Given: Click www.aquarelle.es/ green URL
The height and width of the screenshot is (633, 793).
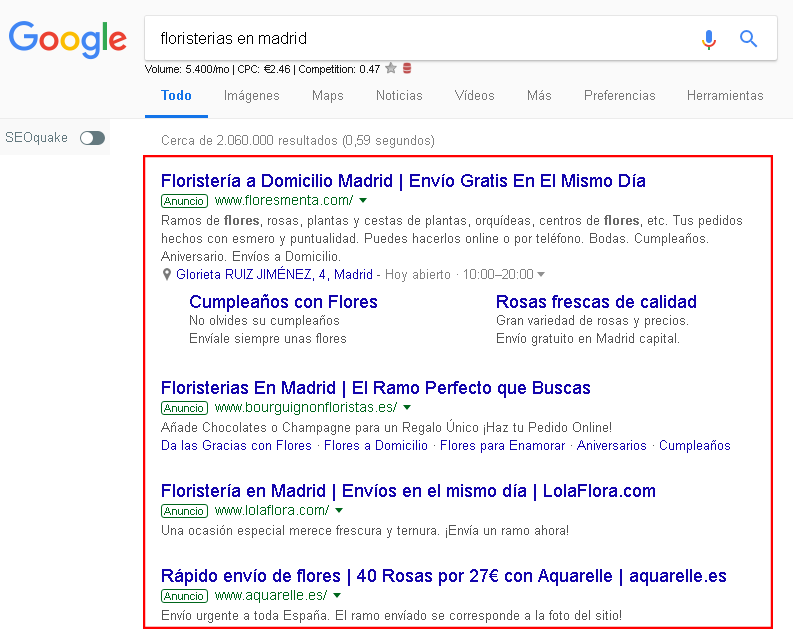Looking at the screenshot, I should pos(271,596).
